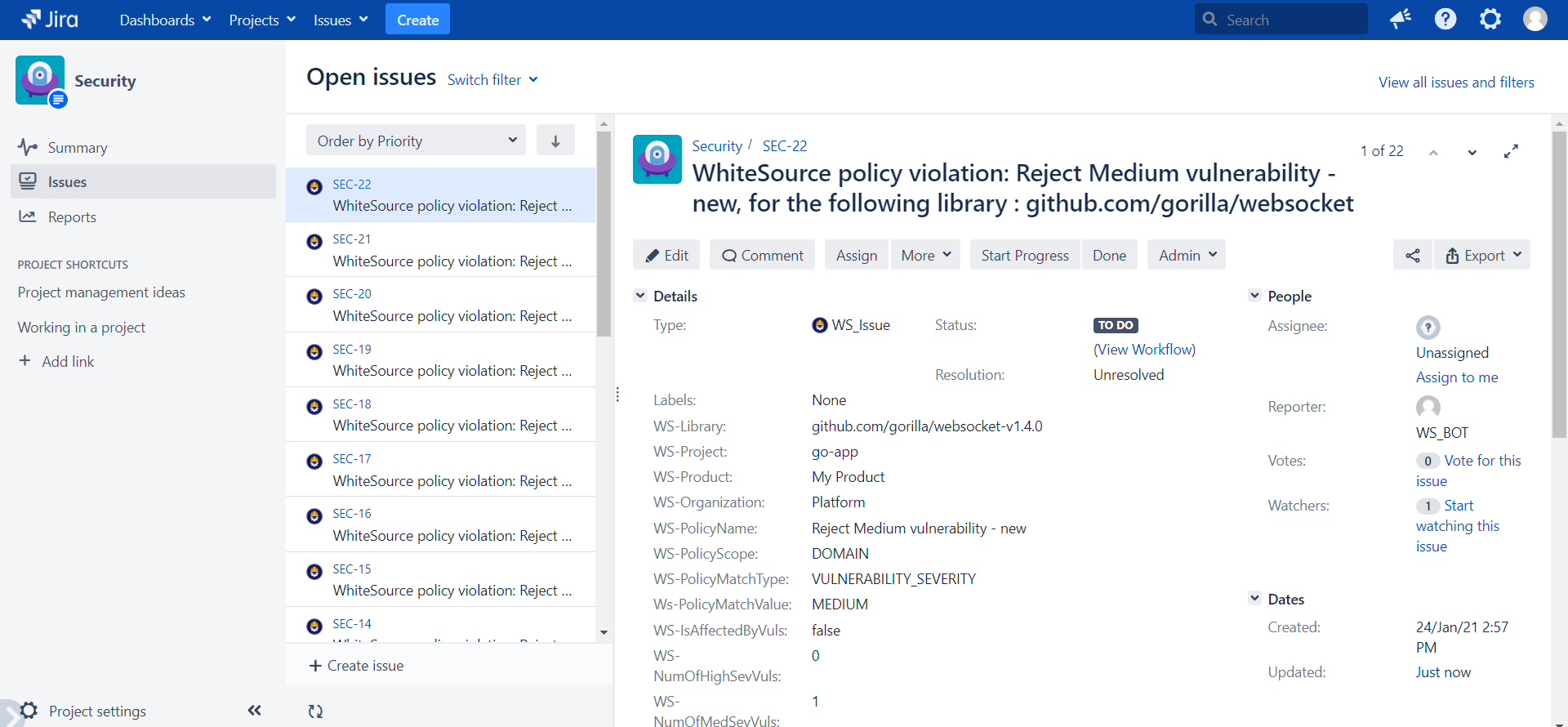This screenshot has height=727, width=1568.
Task: Open Project management ideas shortcut
Action: click(101, 292)
